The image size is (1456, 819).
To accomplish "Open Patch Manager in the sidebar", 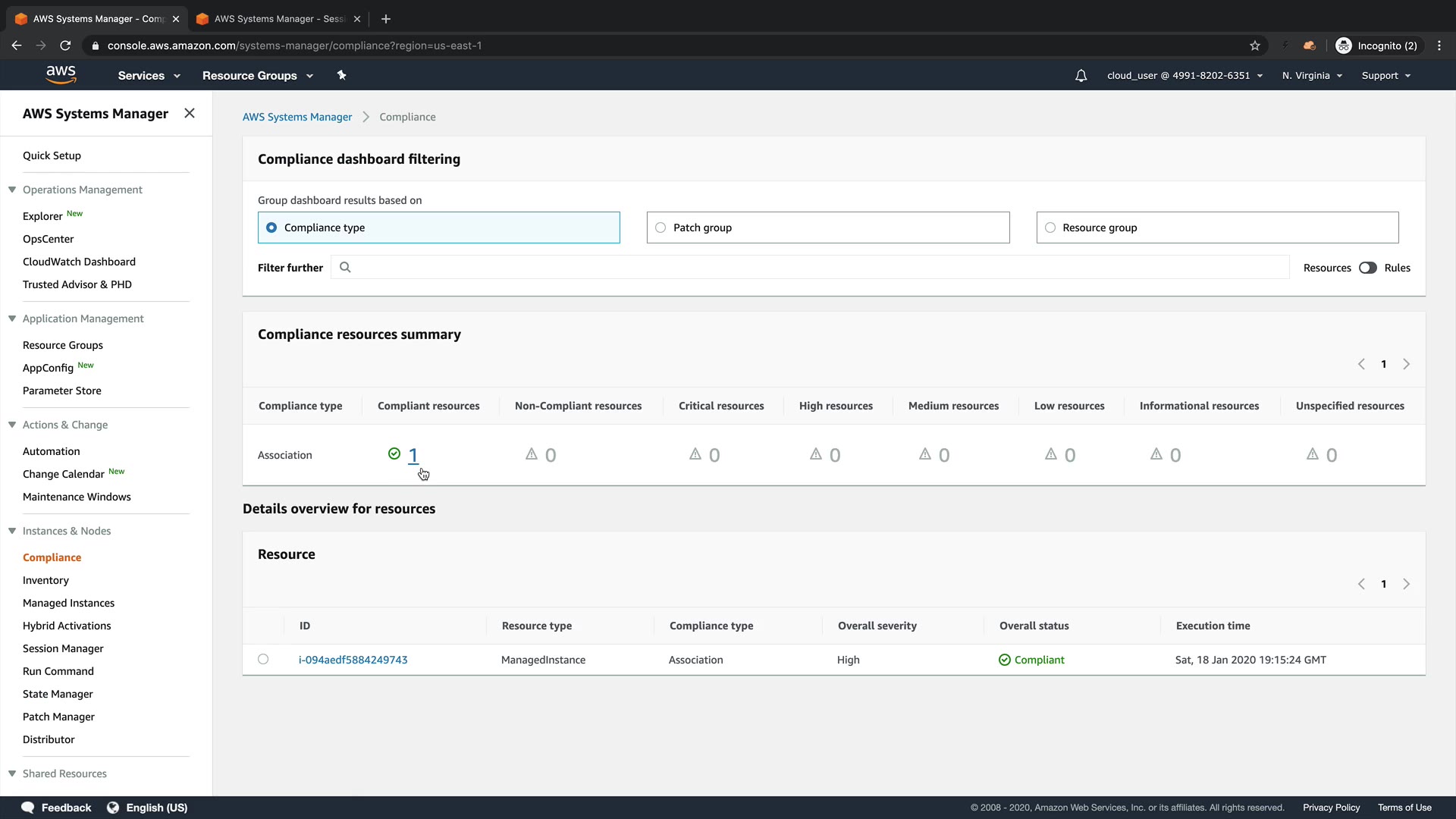I will pos(58,717).
